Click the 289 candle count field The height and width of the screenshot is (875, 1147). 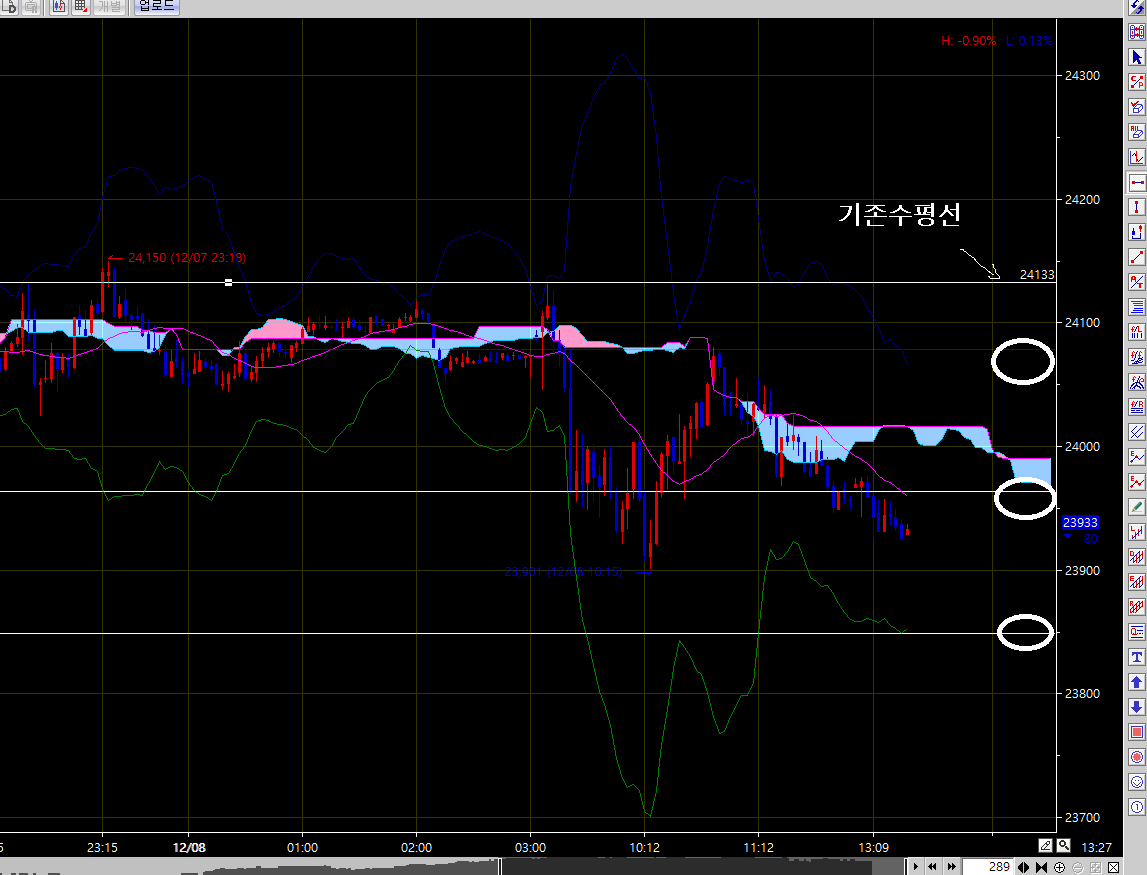pyautogui.click(x=986, y=866)
